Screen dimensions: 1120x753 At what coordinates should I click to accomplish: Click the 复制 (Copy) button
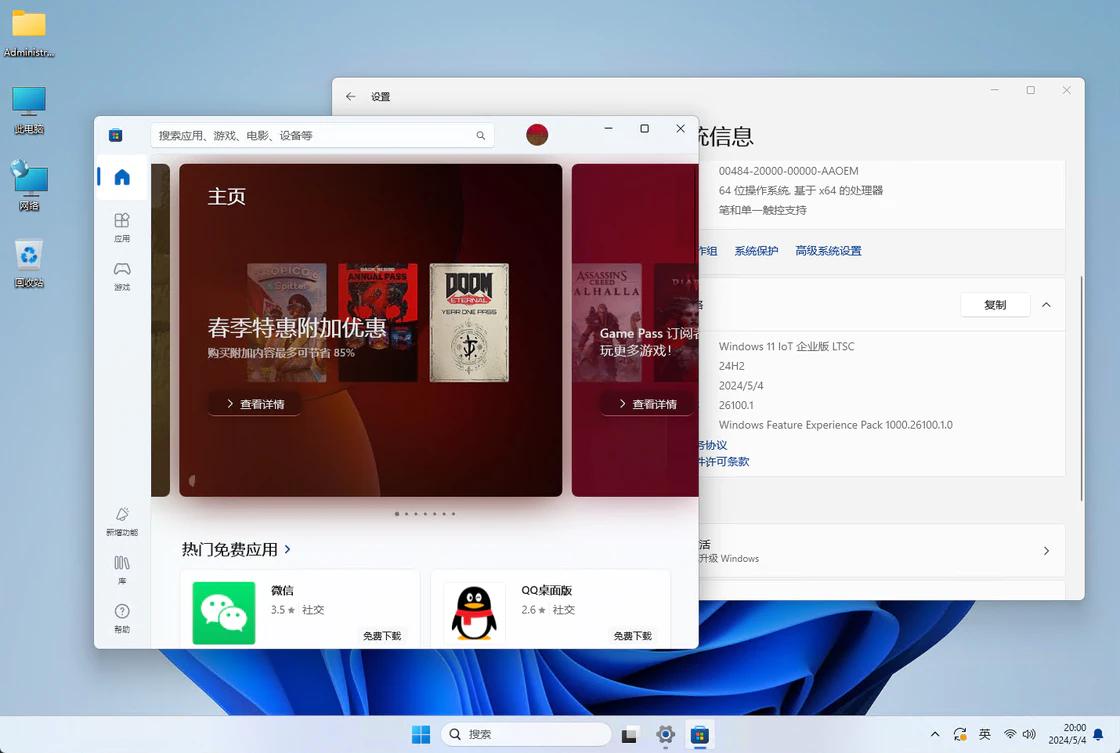(995, 305)
